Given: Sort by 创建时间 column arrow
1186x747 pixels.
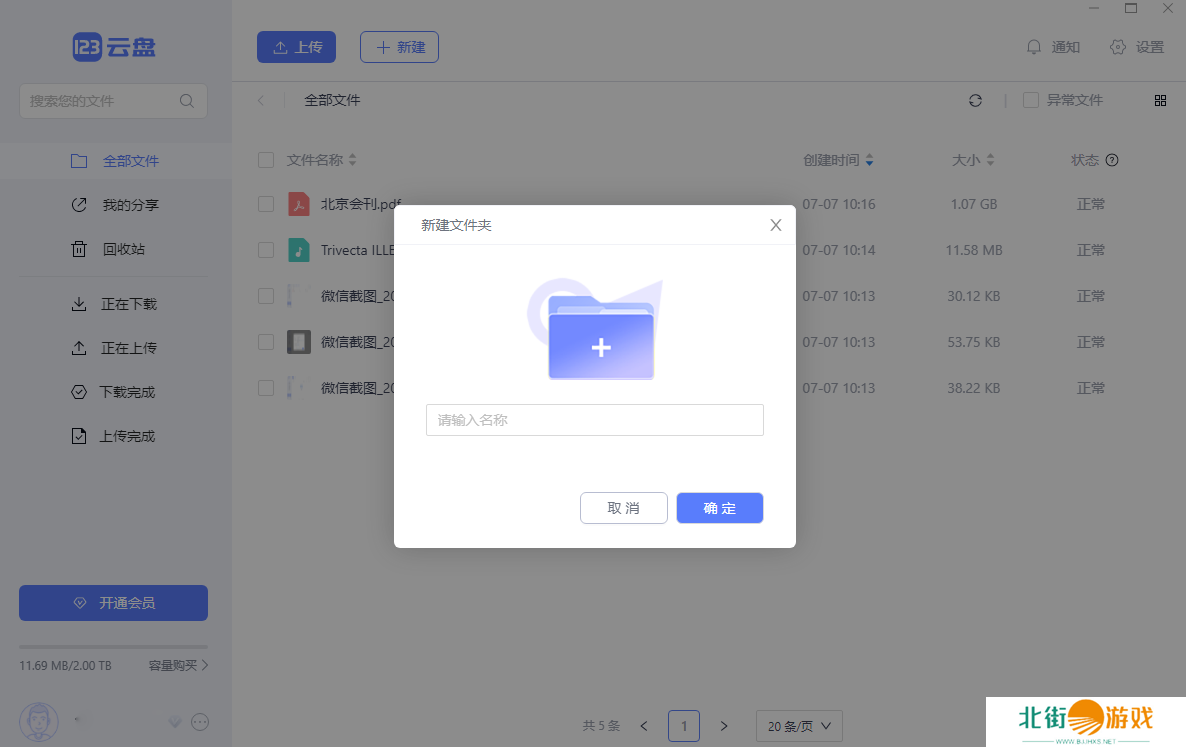Looking at the screenshot, I should (869, 160).
